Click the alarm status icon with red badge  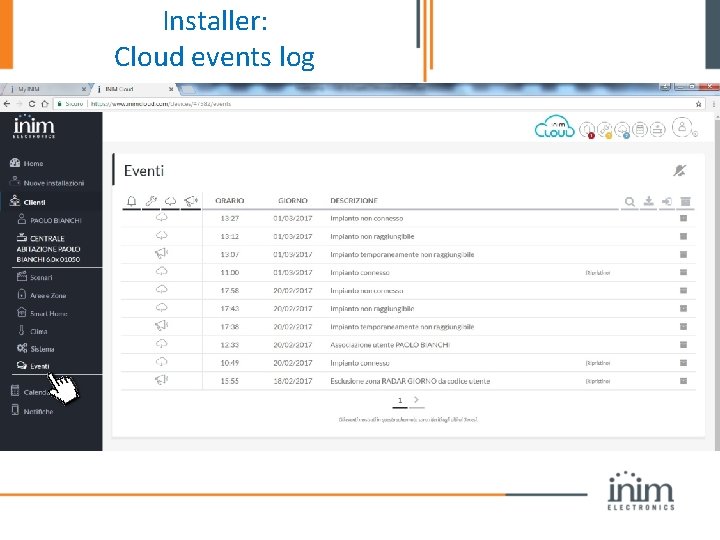(x=587, y=130)
